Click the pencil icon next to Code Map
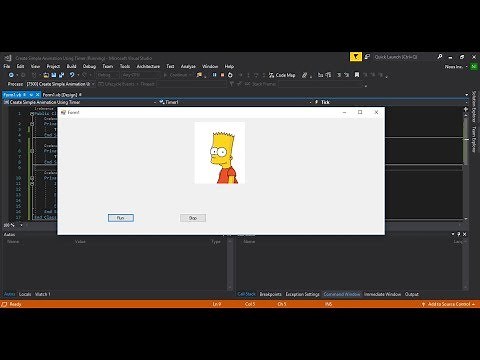 point(304,75)
